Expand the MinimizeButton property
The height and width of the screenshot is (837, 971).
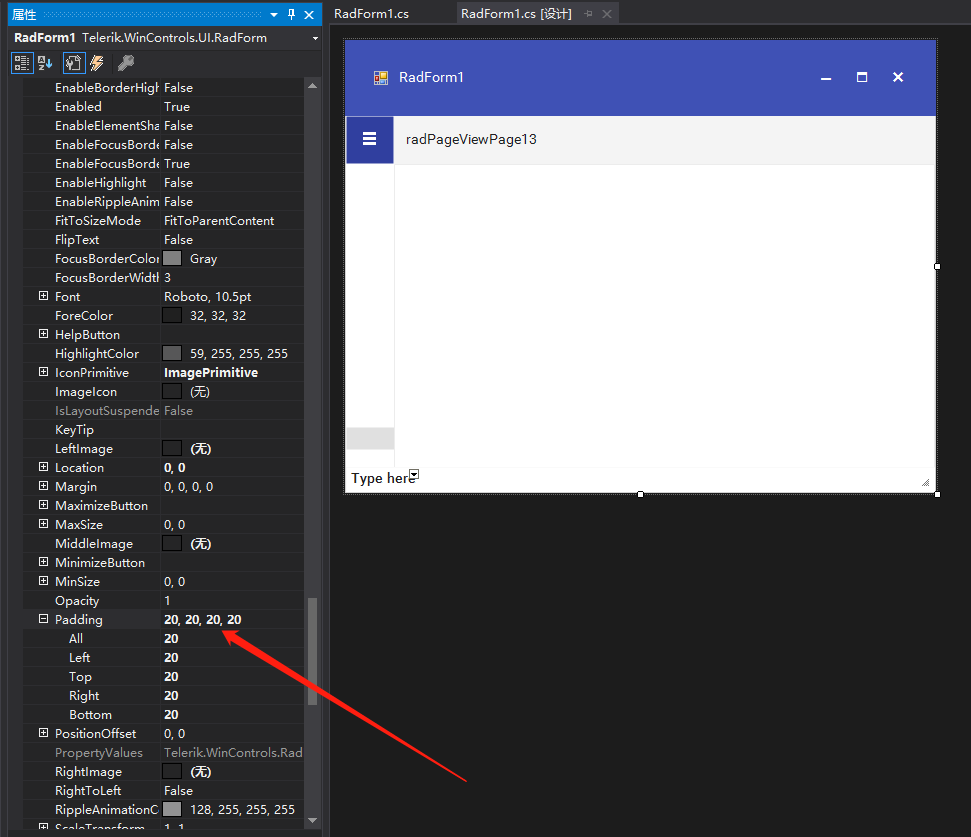(43, 562)
